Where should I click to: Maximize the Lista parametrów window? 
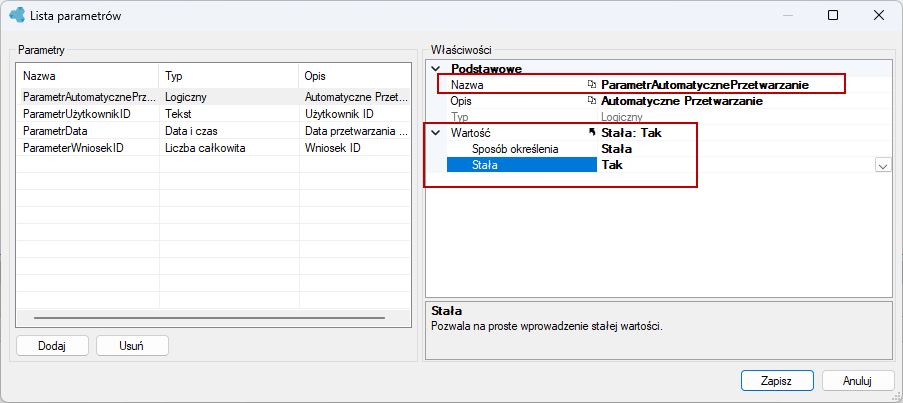832,16
